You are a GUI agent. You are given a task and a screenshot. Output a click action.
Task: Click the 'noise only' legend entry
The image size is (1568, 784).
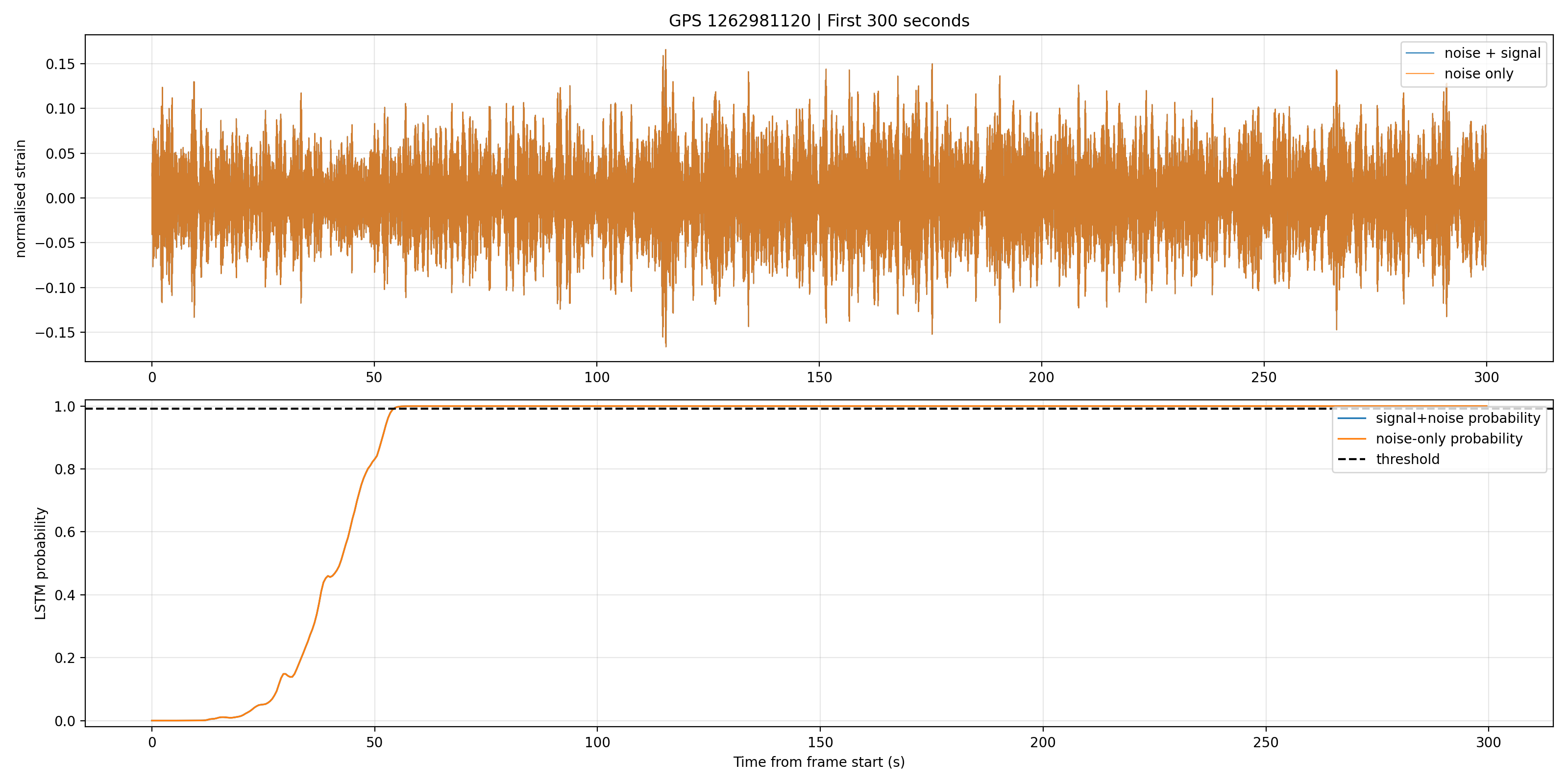click(x=1478, y=73)
